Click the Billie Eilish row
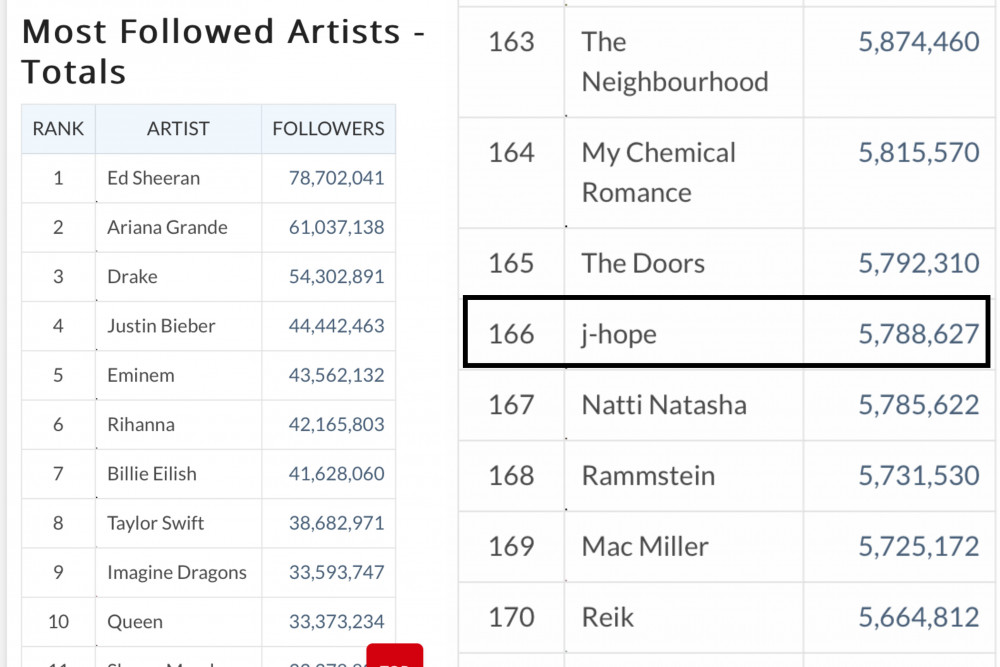This screenshot has height=667, width=1000. click(x=209, y=474)
